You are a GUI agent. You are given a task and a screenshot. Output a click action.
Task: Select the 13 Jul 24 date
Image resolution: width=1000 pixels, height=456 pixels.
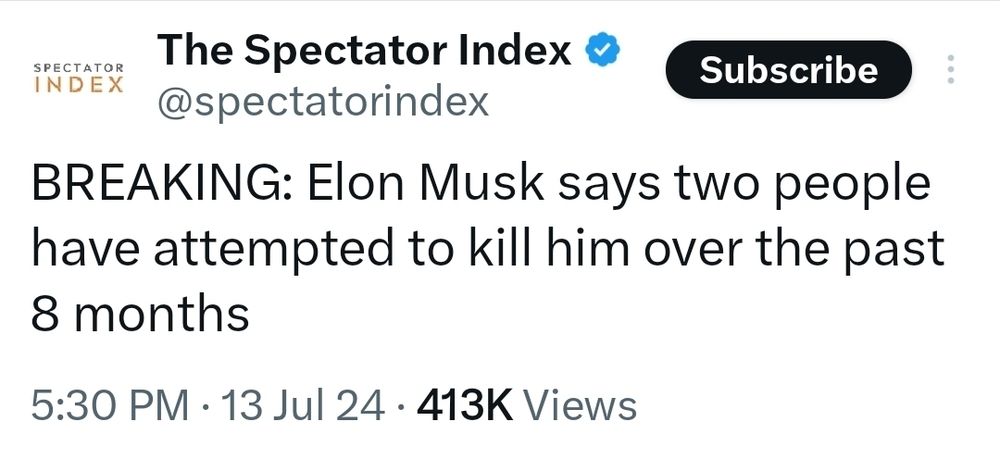click(x=303, y=406)
